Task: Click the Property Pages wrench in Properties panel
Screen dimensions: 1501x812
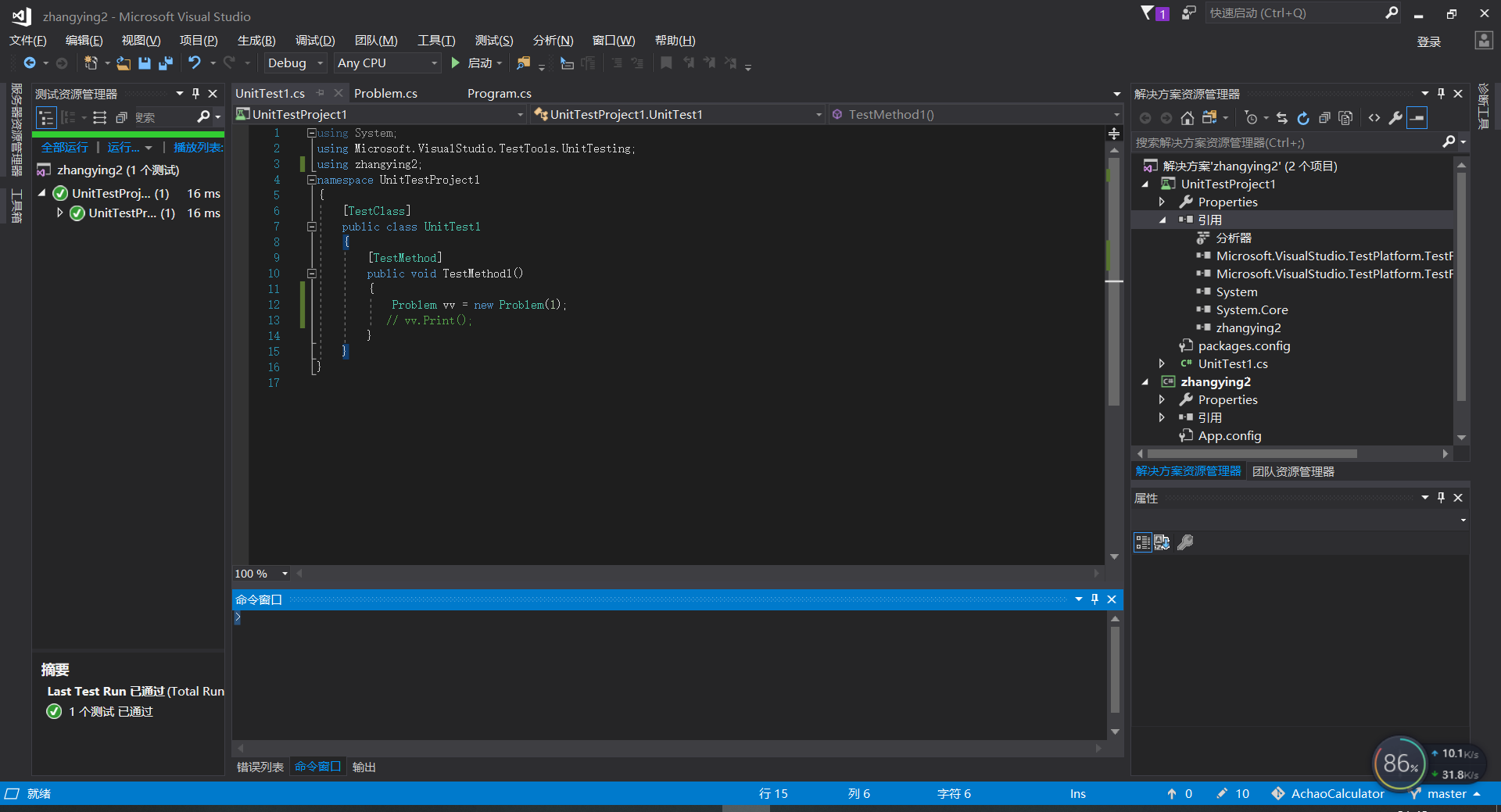Action: point(1185,542)
